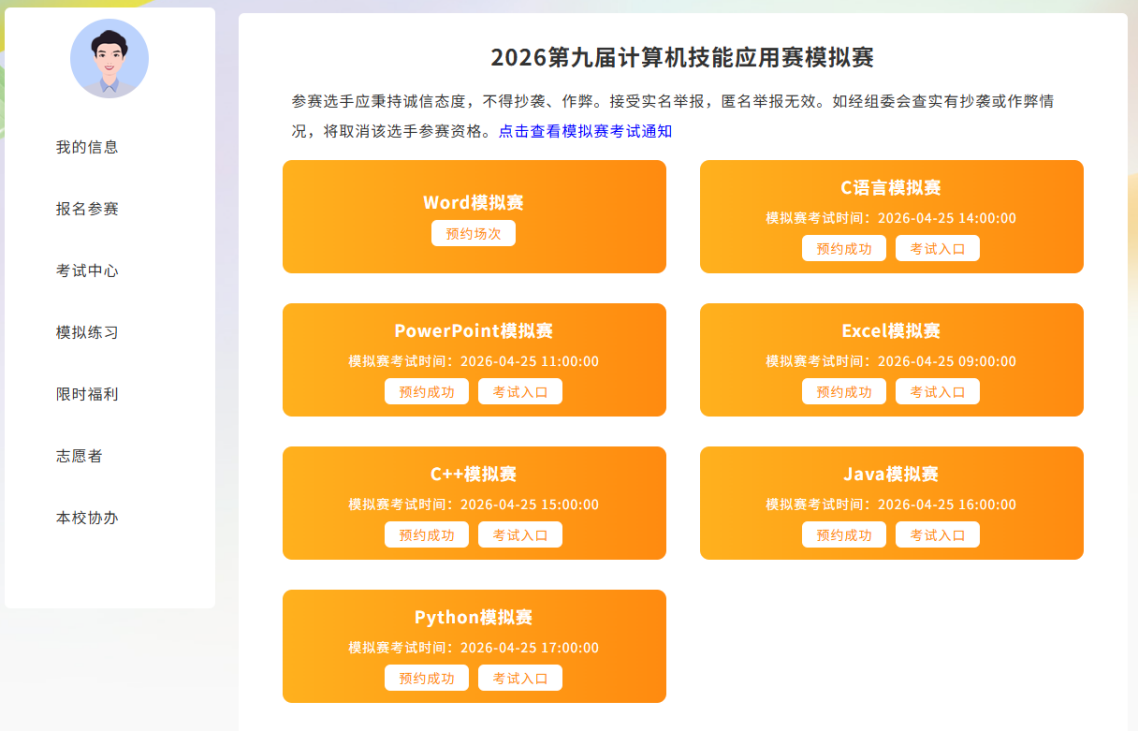Click the 点击查看模拟赛考试通知 link
The image size is (1138, 731).
coord(585,131)
